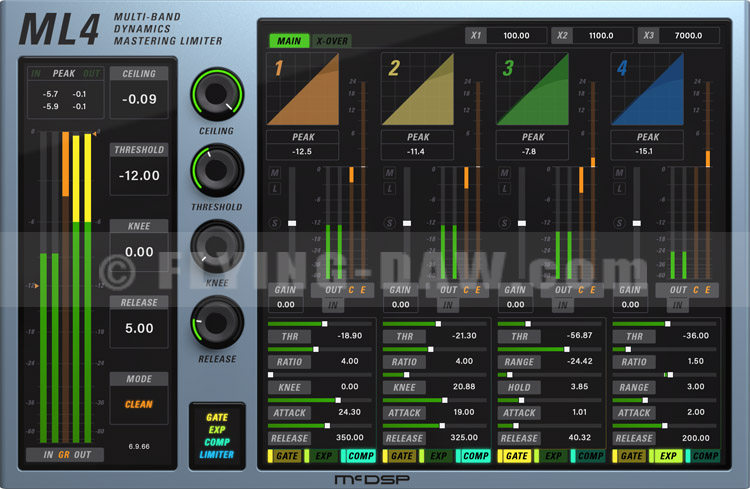The width and height of the screenshot is (750, 489).
Task: Solo band 3 with S button
Action: coord(505,223)
